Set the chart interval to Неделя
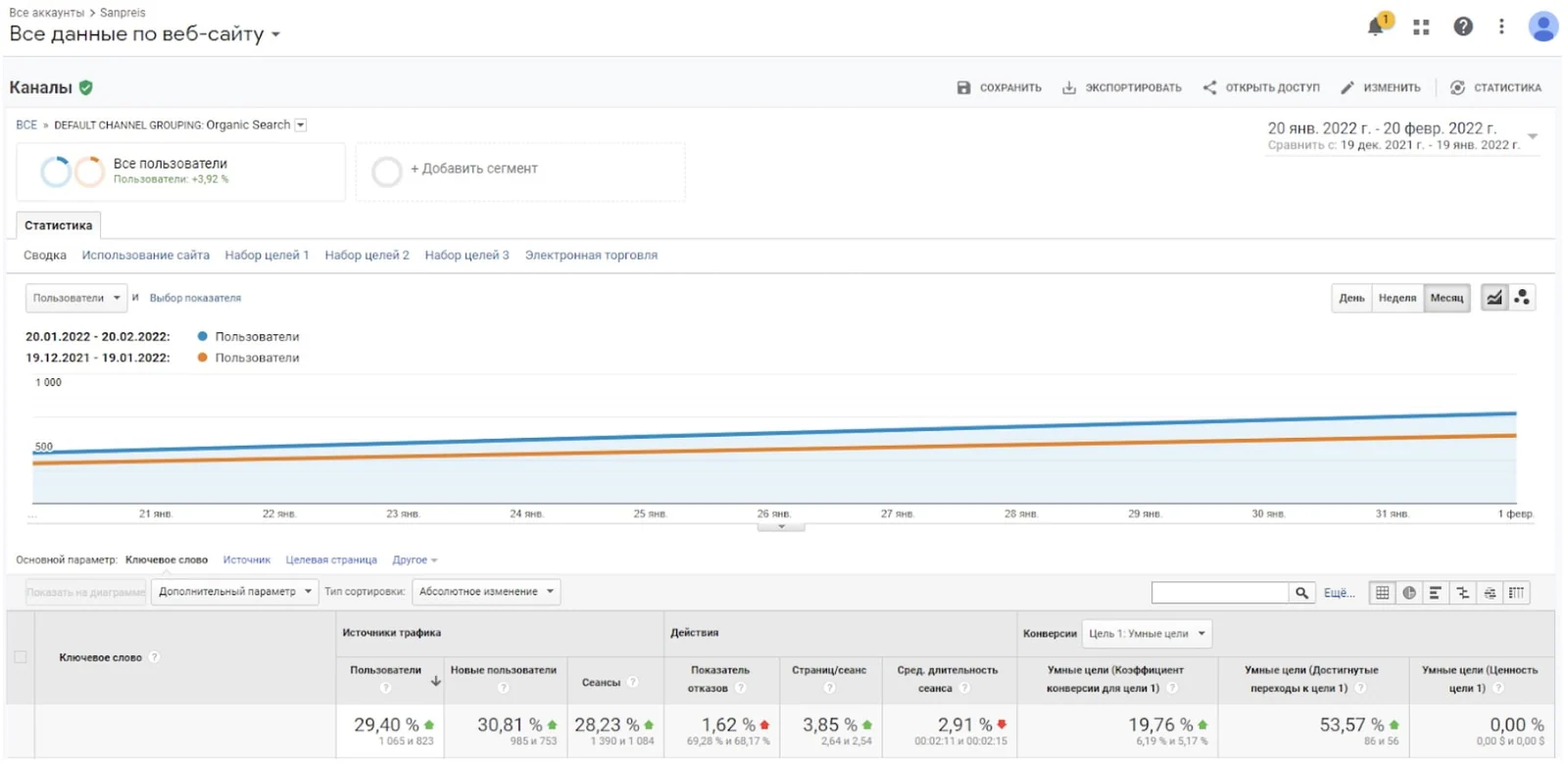The image size is (1568, 772). [1396, 298]
